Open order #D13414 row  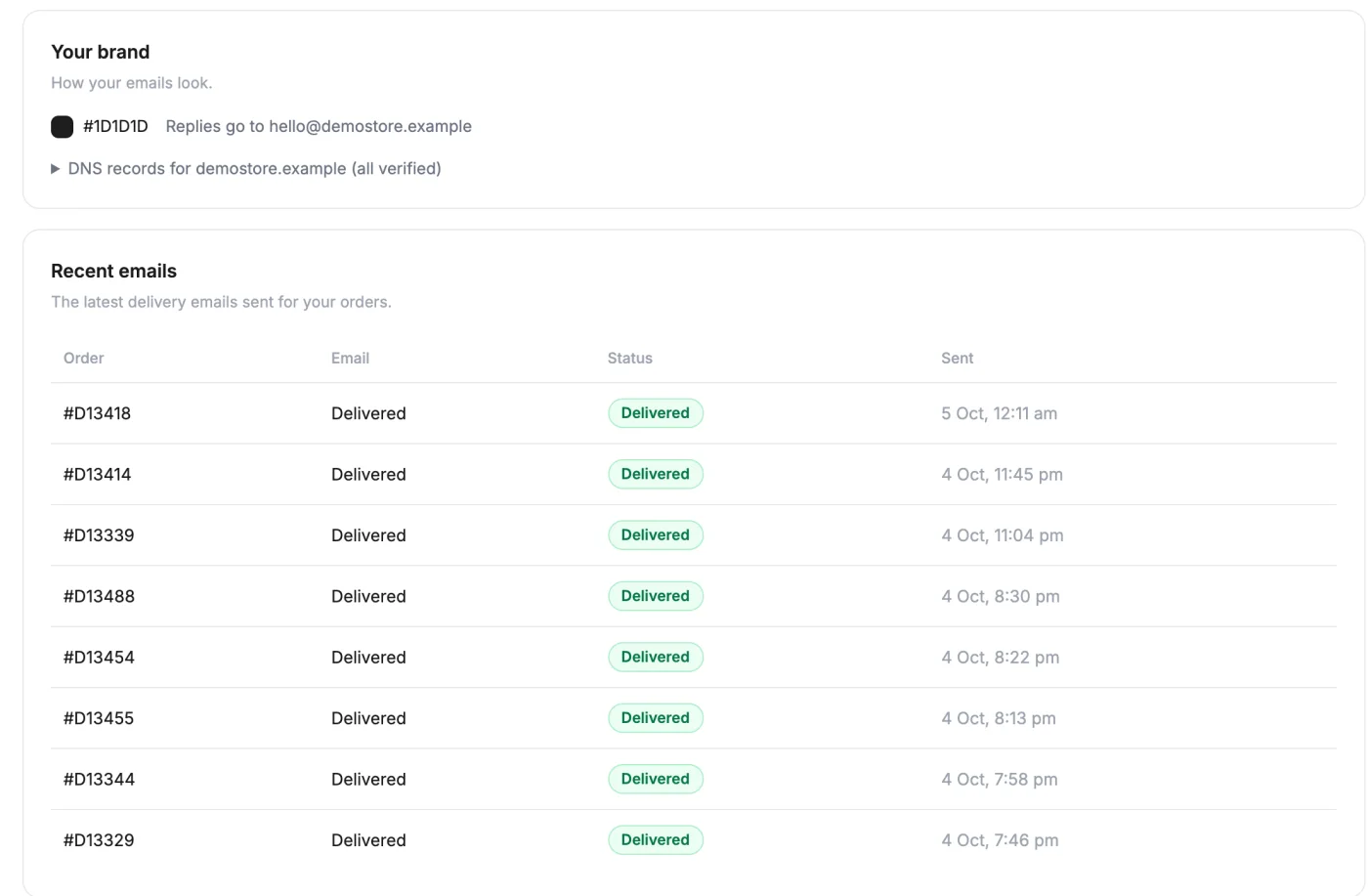(694, 474)
